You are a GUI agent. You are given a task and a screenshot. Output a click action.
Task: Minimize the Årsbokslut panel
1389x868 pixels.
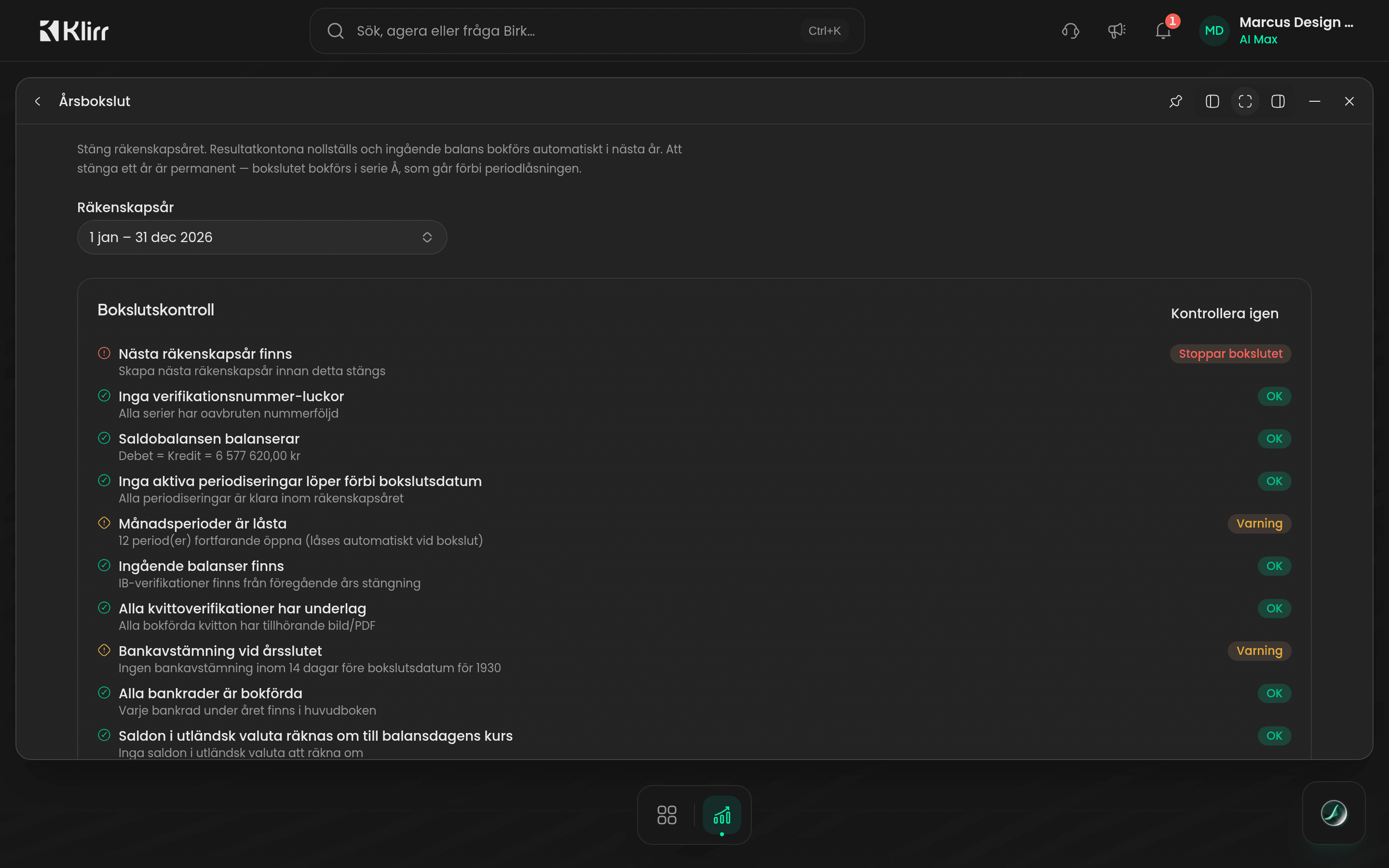point(1314,102)
